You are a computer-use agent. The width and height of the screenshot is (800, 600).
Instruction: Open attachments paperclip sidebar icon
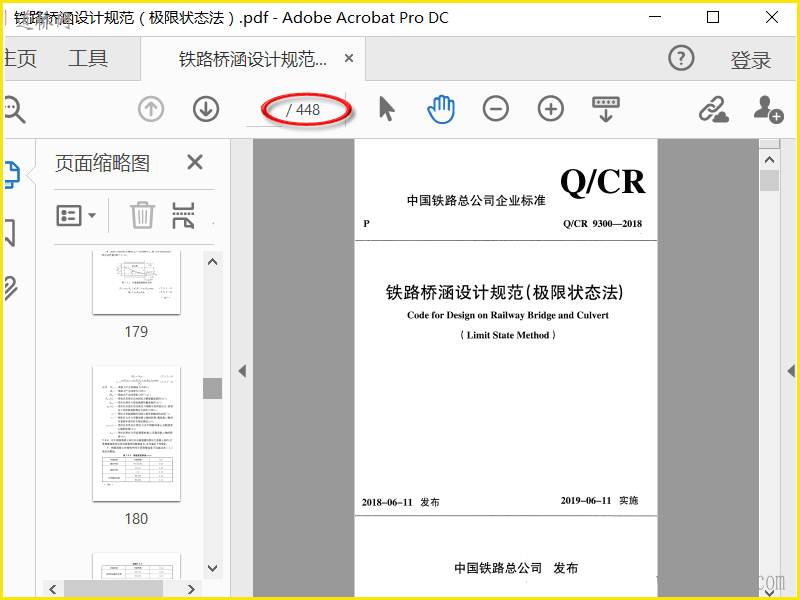click(x=10, y=288)
